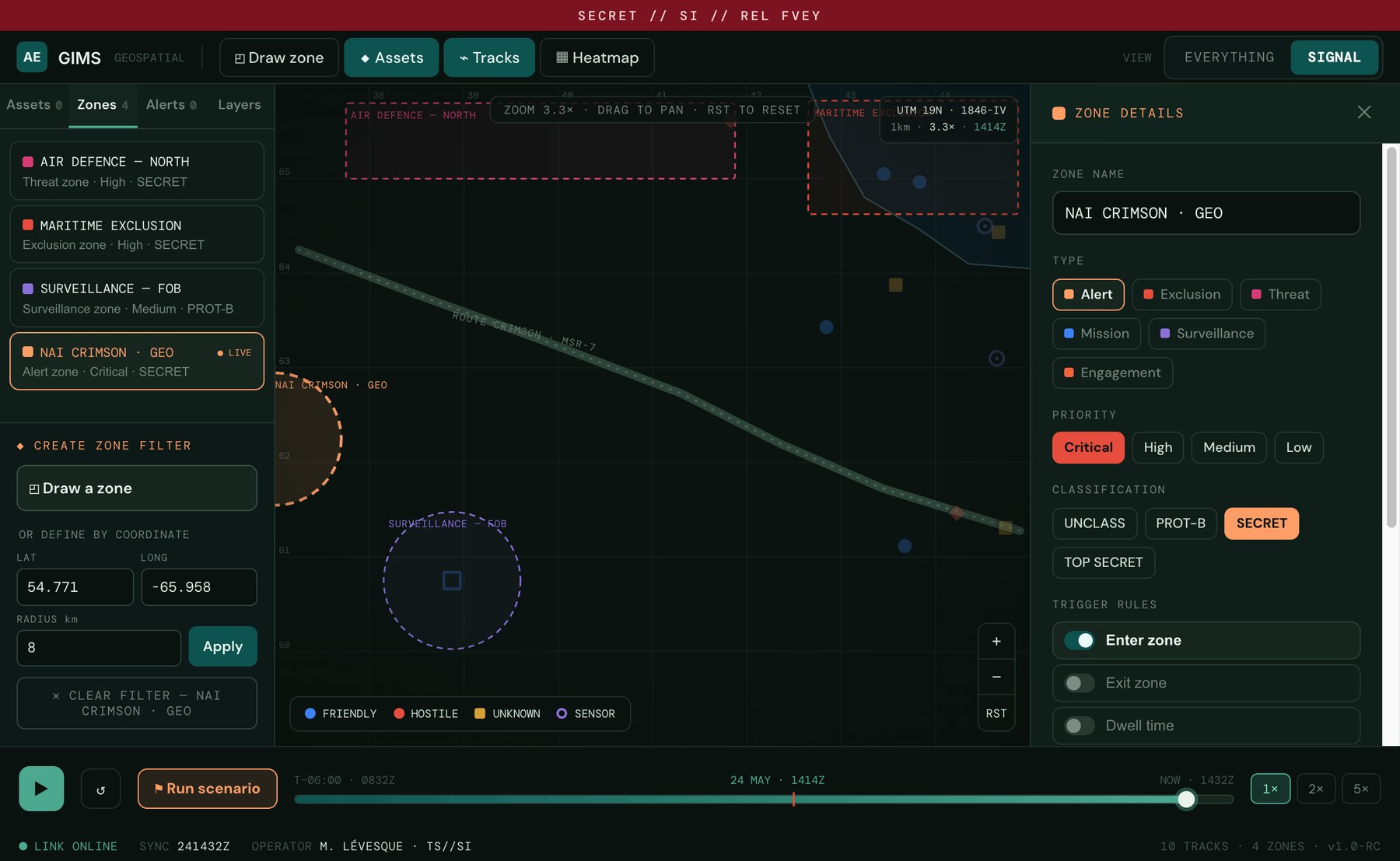Click the zone details panel scrollbar
The image size is (1400, 861).
1391,338
